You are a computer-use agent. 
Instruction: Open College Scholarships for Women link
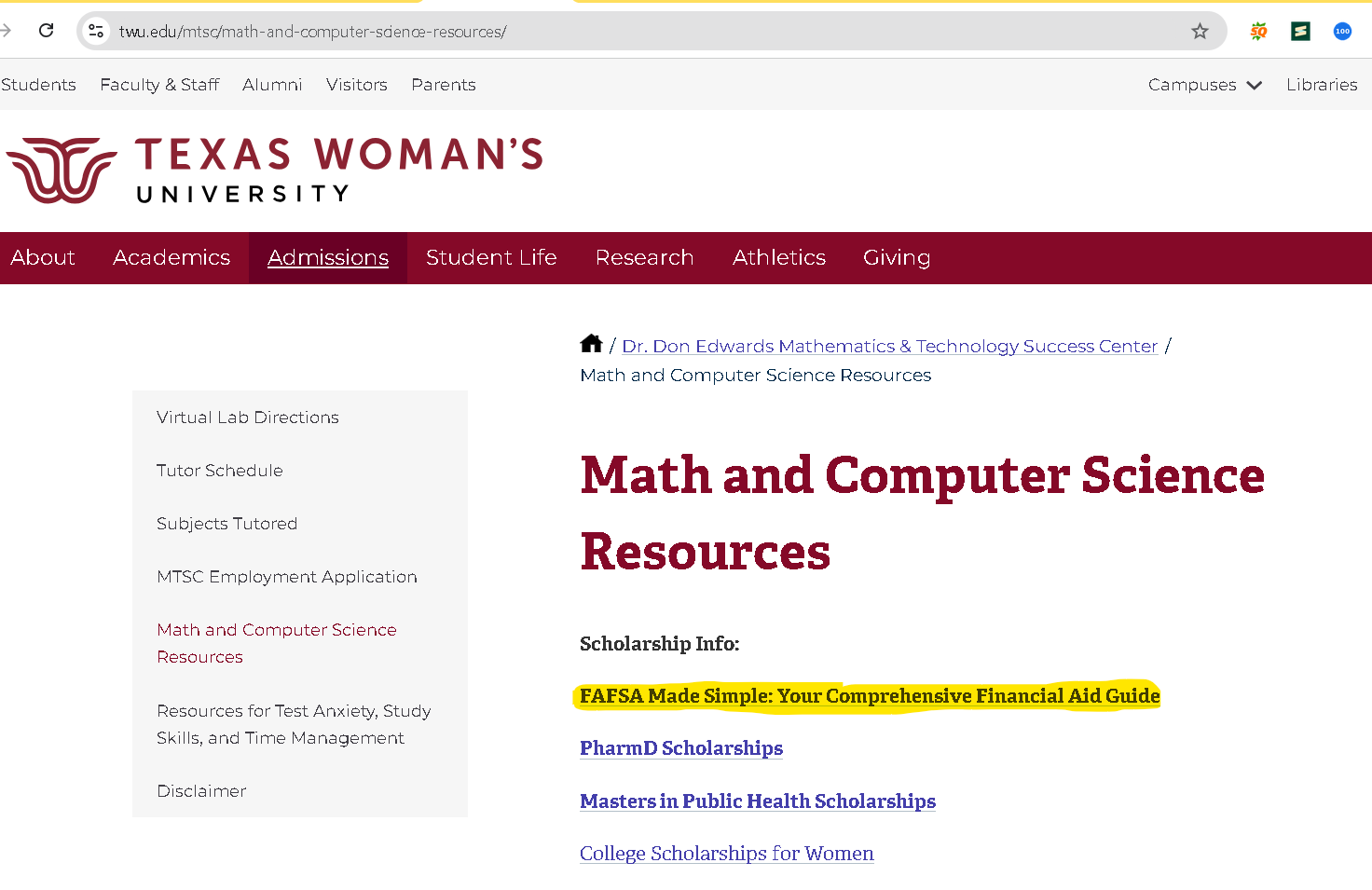tap(727, 854)
